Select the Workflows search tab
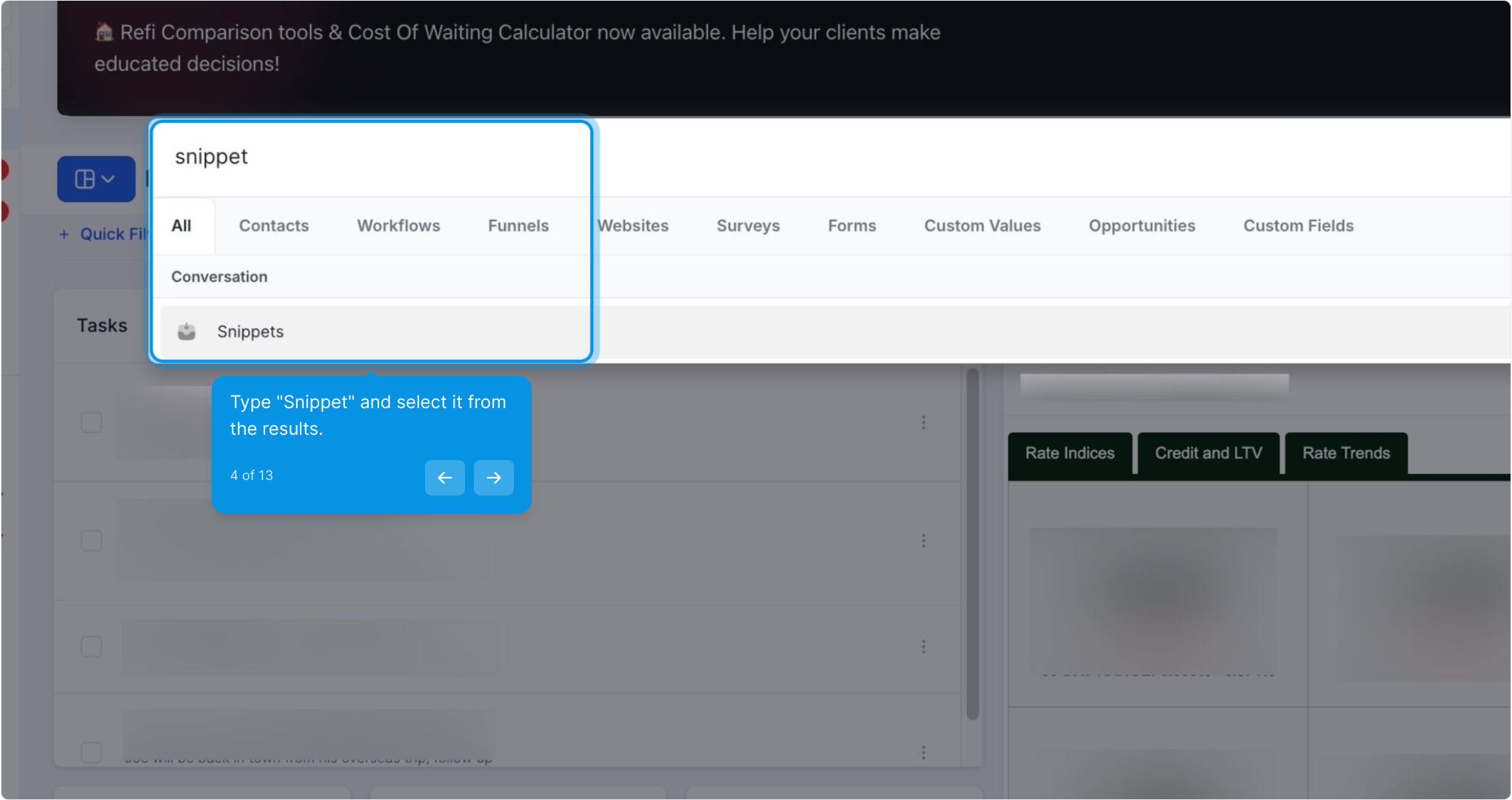Image resolution: width=1512 pixels, height=800 pixels. 398,226
